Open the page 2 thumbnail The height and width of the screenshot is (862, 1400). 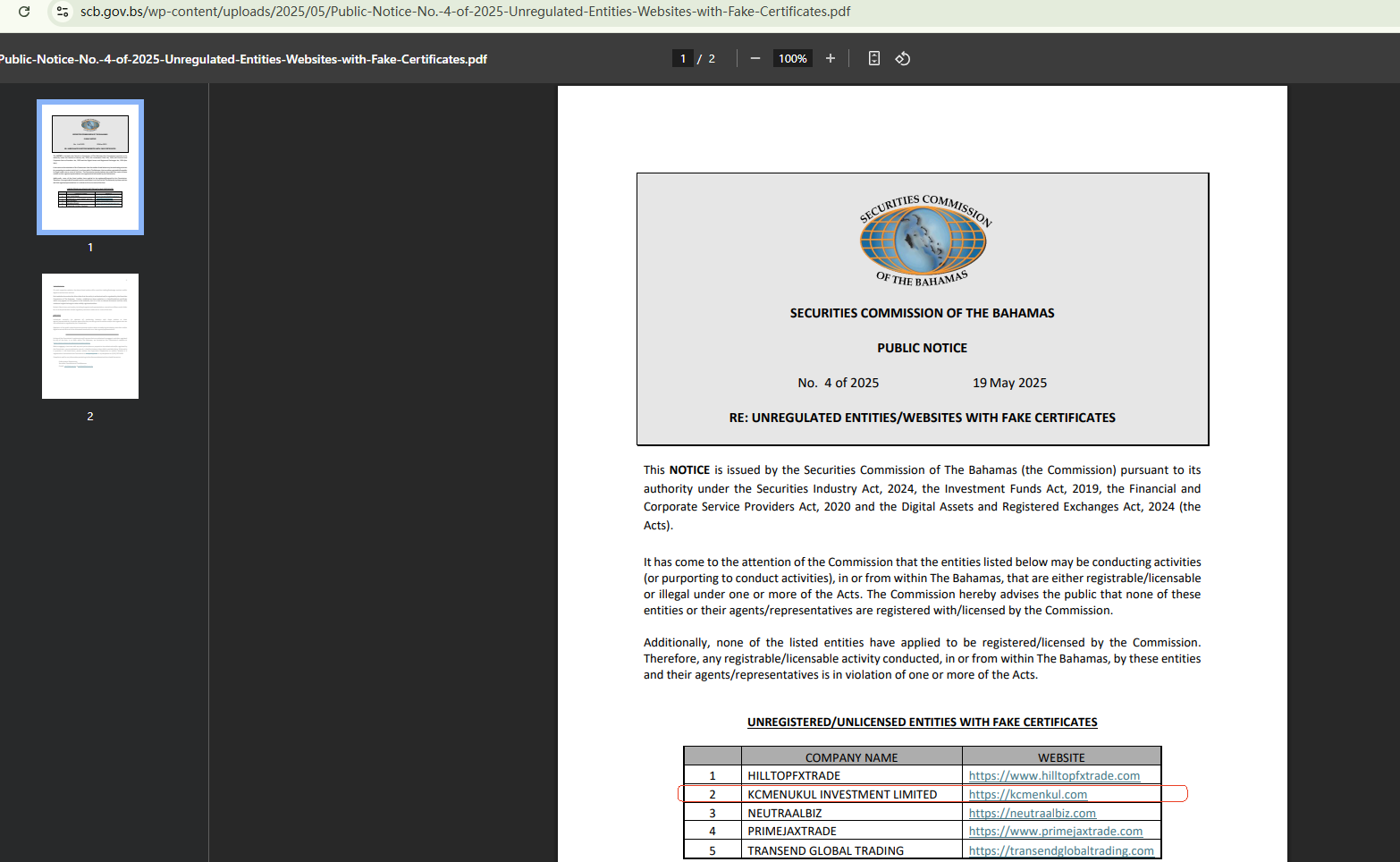tap(90, 336)
